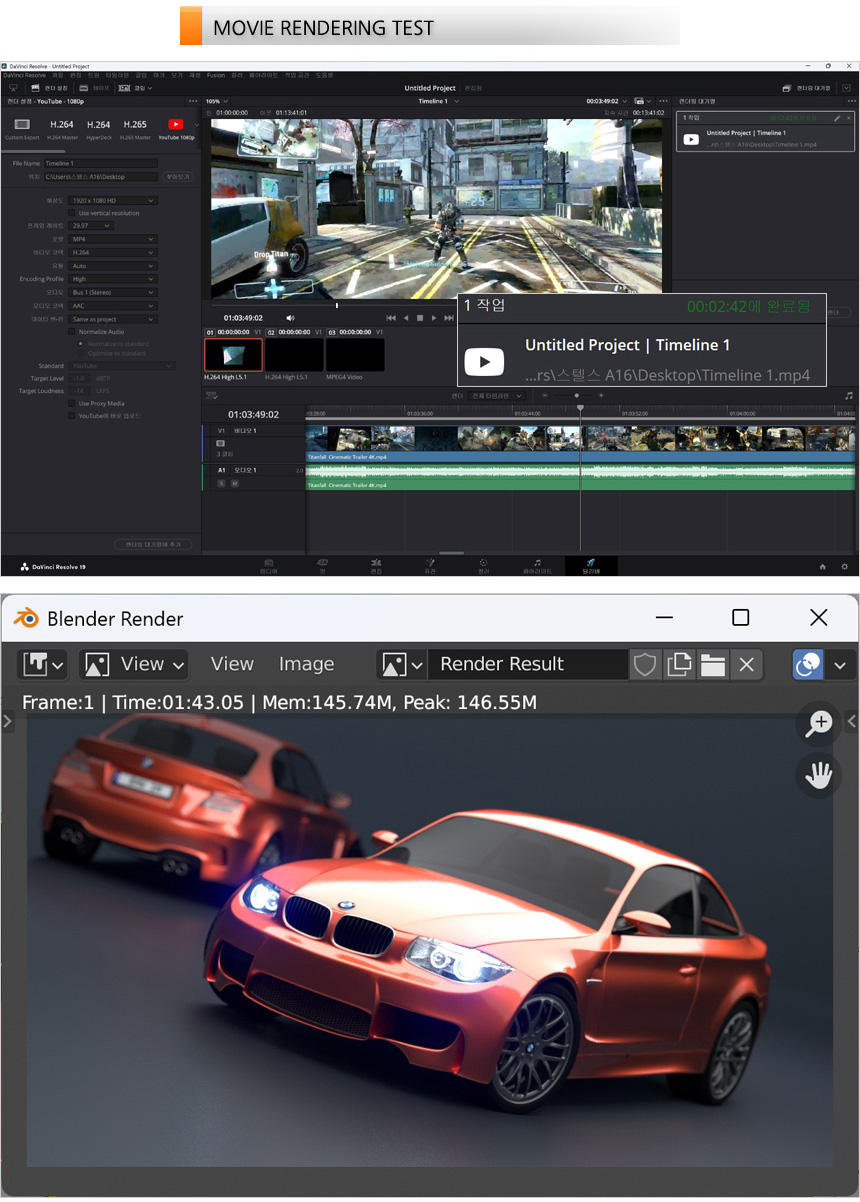This screenshot has width=860, height=1202.
Task: Select the YouTube 1080p render preset
Action: click(x=176, y=125)
